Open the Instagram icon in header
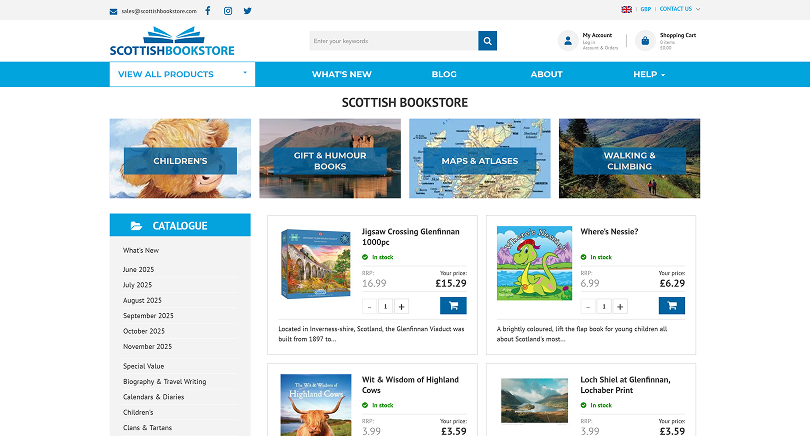810x436 pixels. (228, 10)
